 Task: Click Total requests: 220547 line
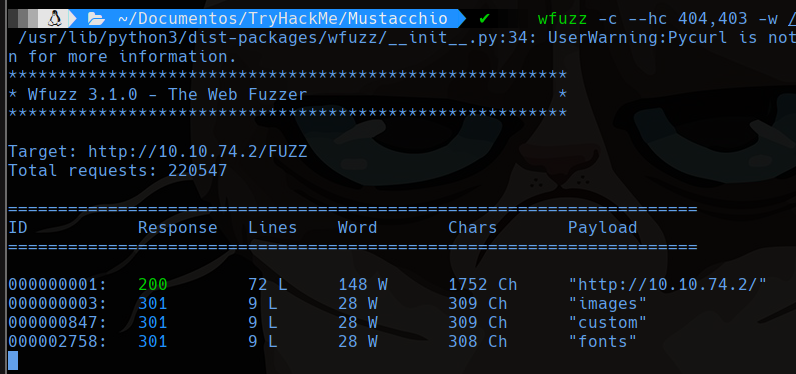[118, 171]
